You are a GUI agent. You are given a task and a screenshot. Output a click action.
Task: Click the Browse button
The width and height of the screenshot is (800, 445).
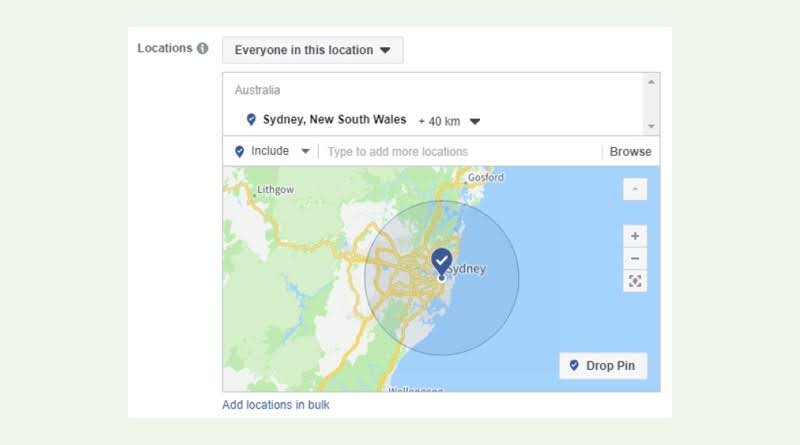click(630, 152)
